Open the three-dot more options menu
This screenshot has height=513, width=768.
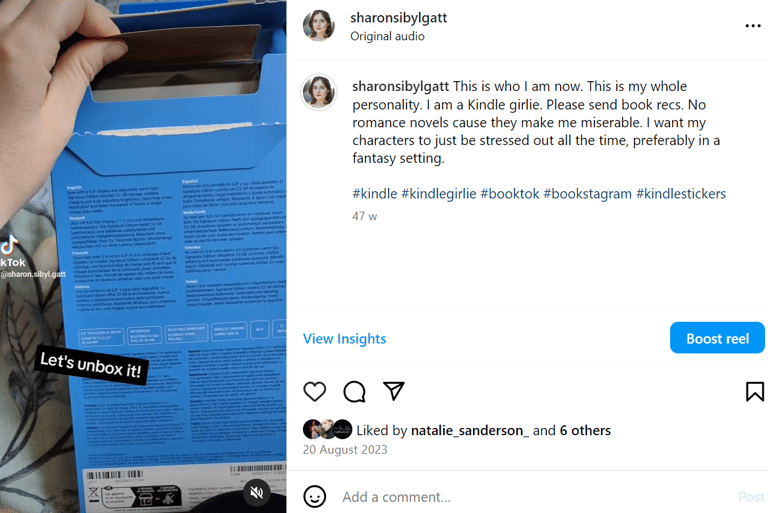click(x=753, y=25)
